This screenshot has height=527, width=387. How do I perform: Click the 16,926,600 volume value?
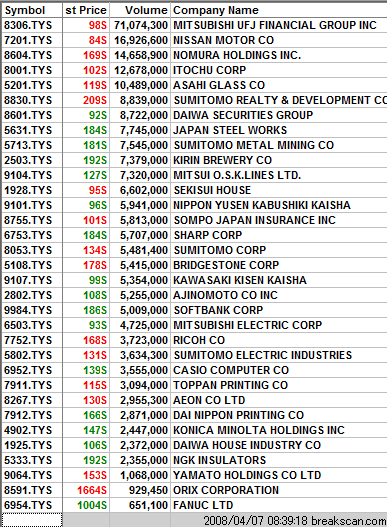pyautogui.click(x=141, y=40)
